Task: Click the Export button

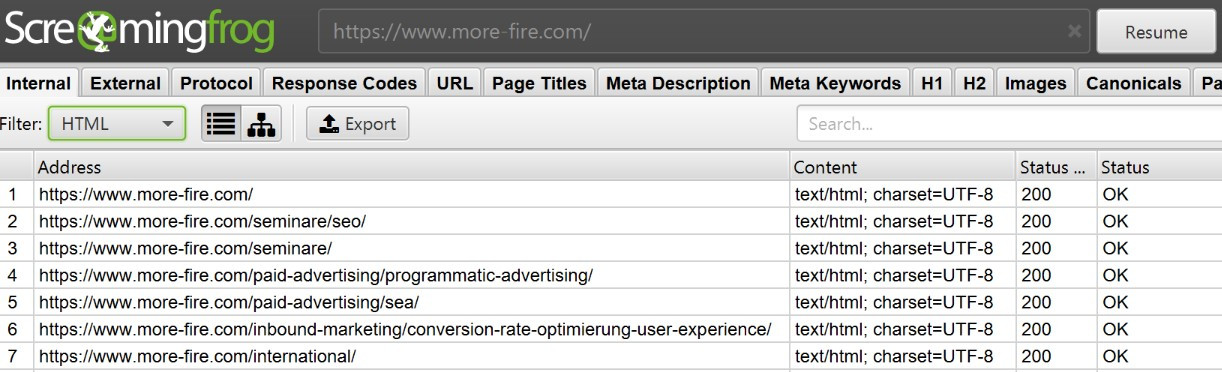Action: (x=357, y=124)
